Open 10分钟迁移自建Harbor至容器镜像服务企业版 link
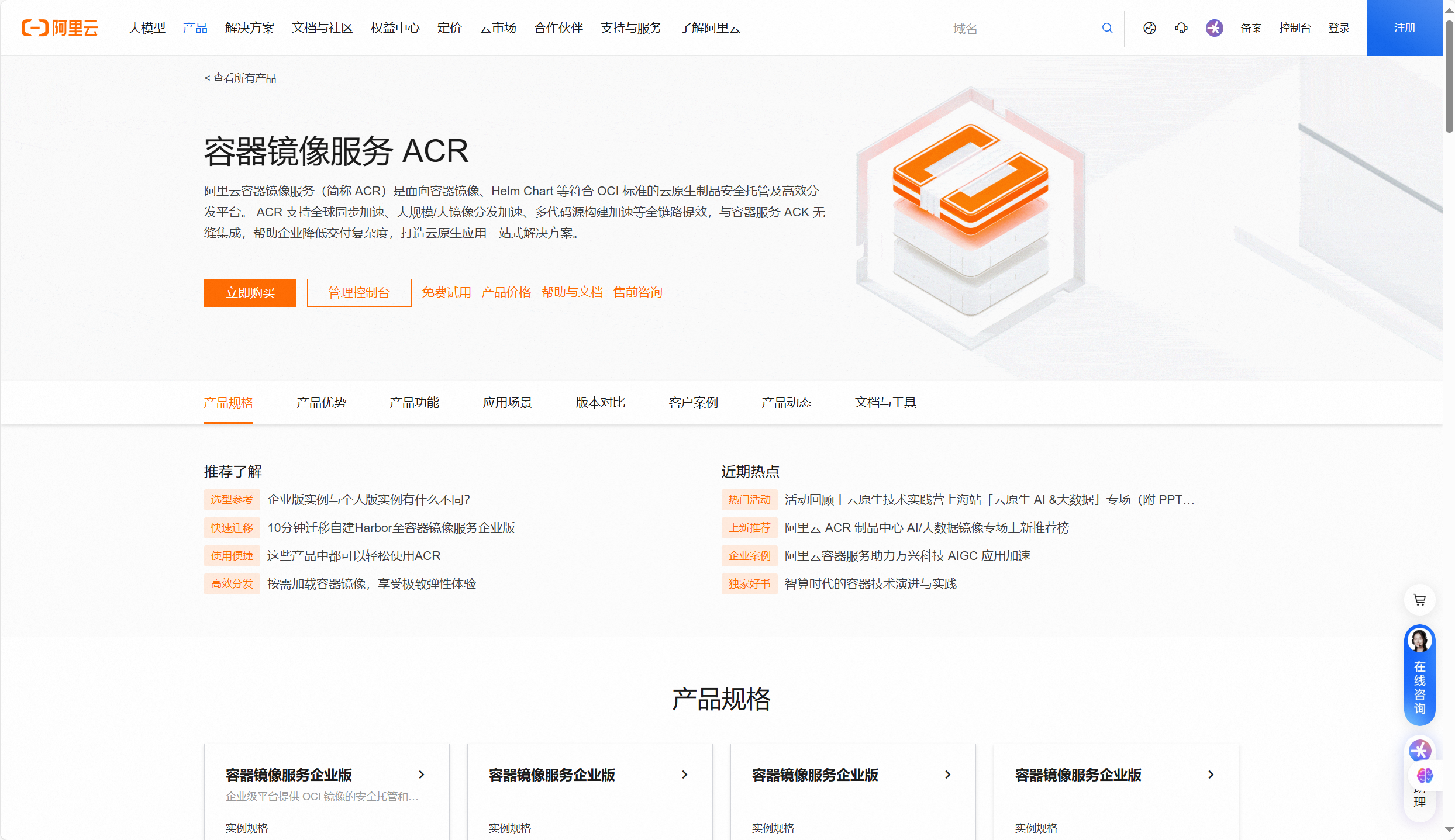 [391, 528]
